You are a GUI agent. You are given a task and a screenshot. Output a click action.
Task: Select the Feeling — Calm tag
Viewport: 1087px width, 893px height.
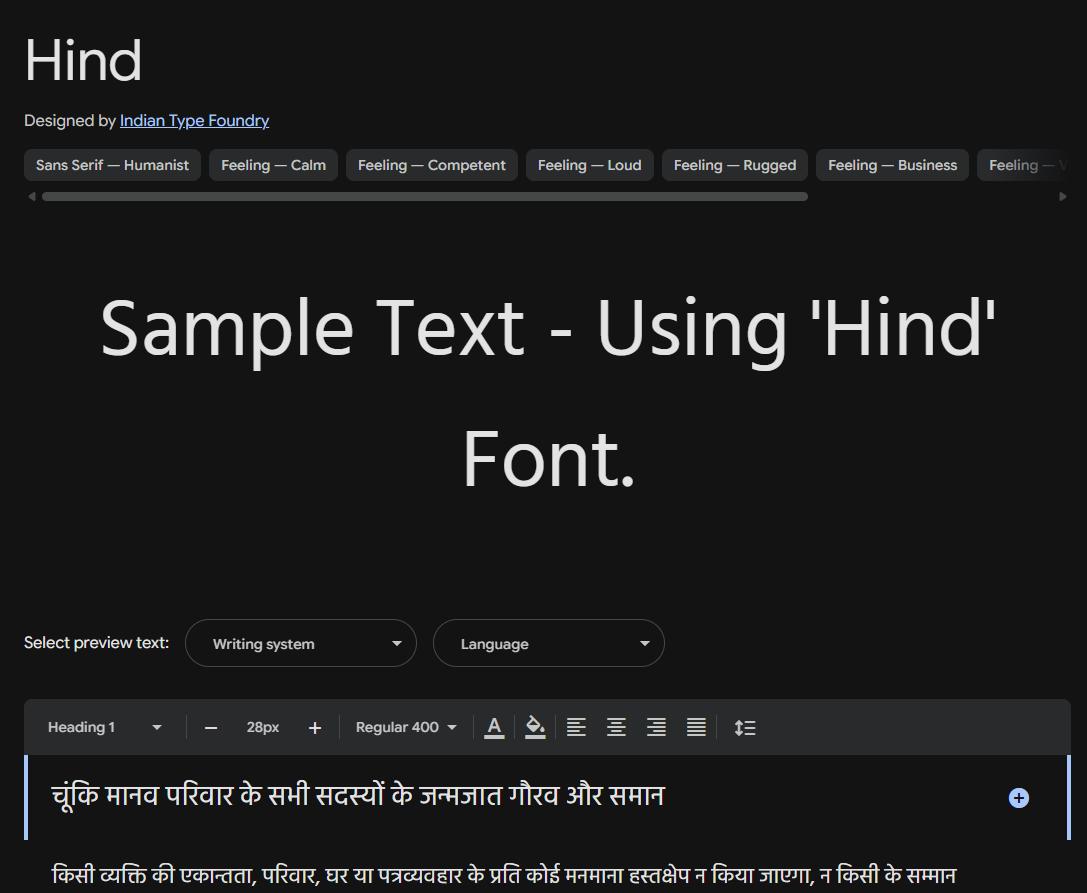(x=273, y=165)
